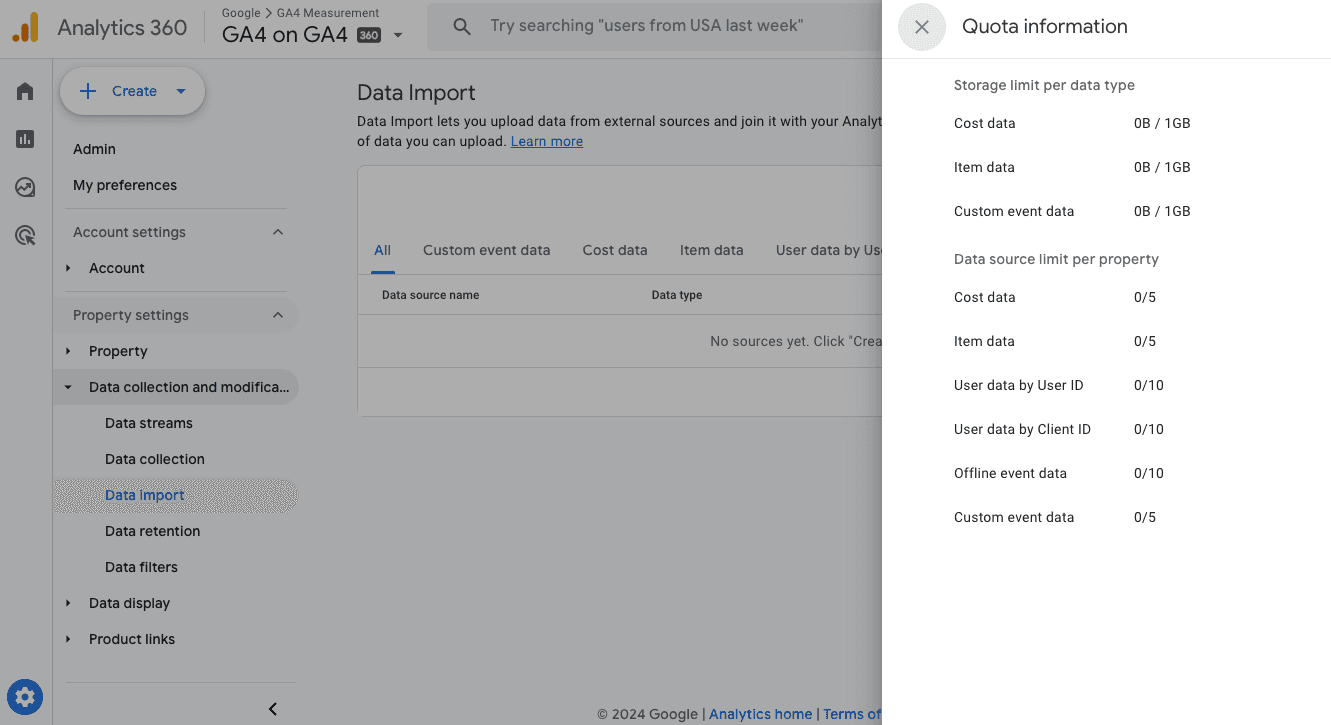Open the Advertising icon in left rail

25,236
